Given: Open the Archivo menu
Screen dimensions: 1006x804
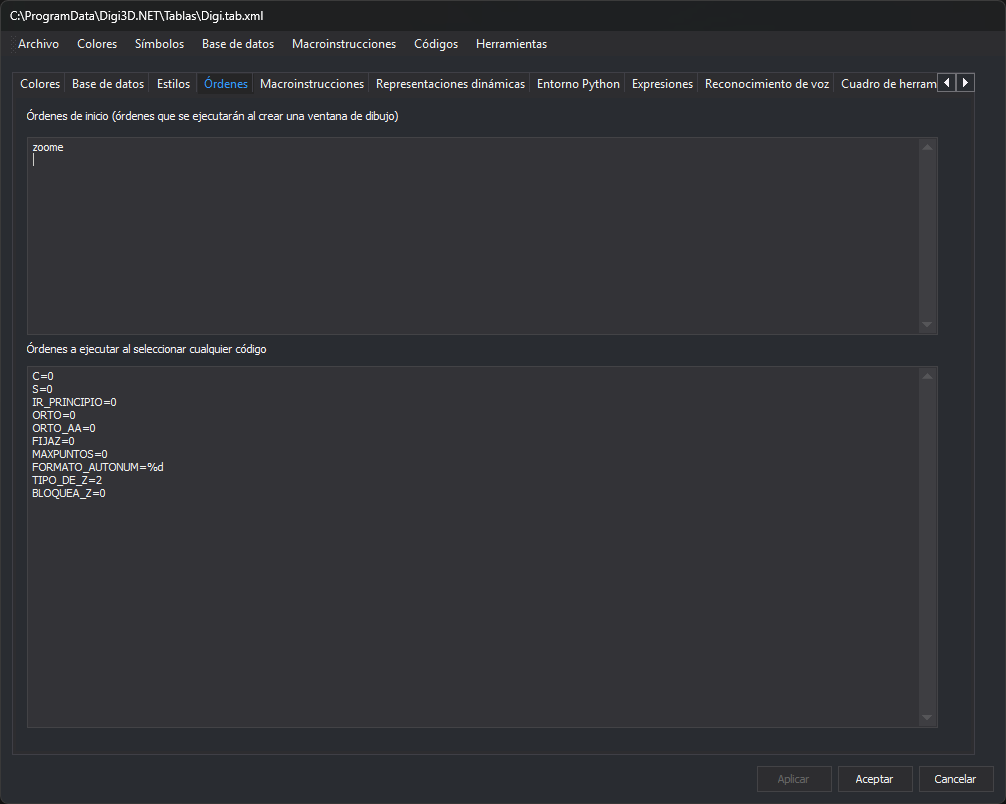Looking at the screenshot, I should (38, 44).
